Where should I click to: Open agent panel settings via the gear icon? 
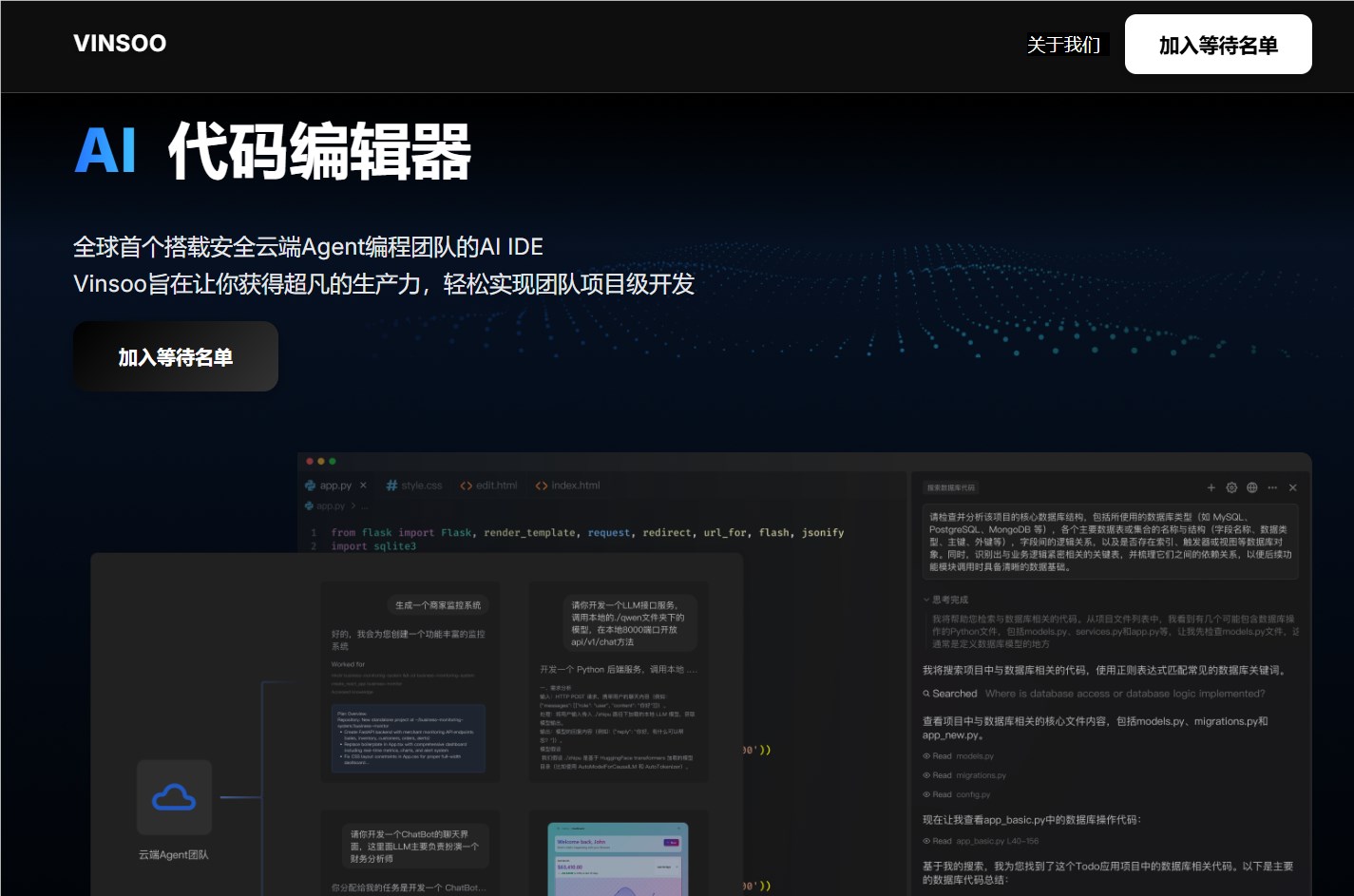pos(1231,487)
